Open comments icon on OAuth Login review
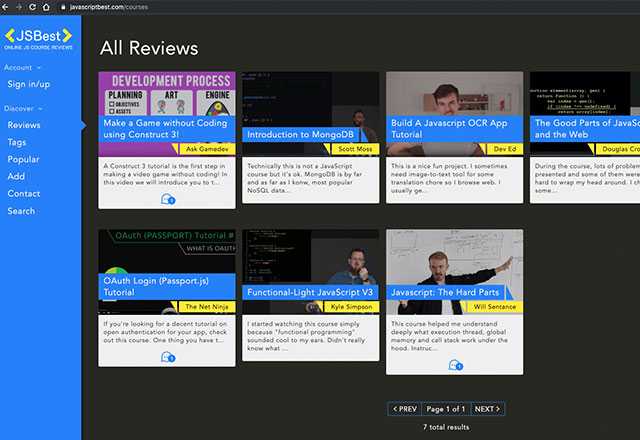The height and width of the screenshot is (440, 640). [x=168, y=357]
